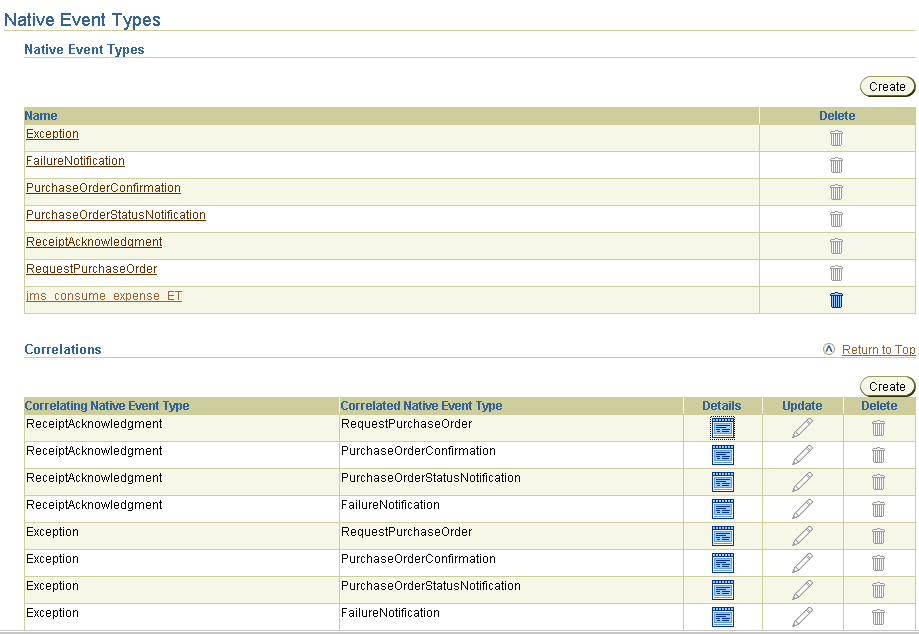
Task: Update the ReceiptAcknowledgment–FailureNotification correlation
Action: [802, 509]
